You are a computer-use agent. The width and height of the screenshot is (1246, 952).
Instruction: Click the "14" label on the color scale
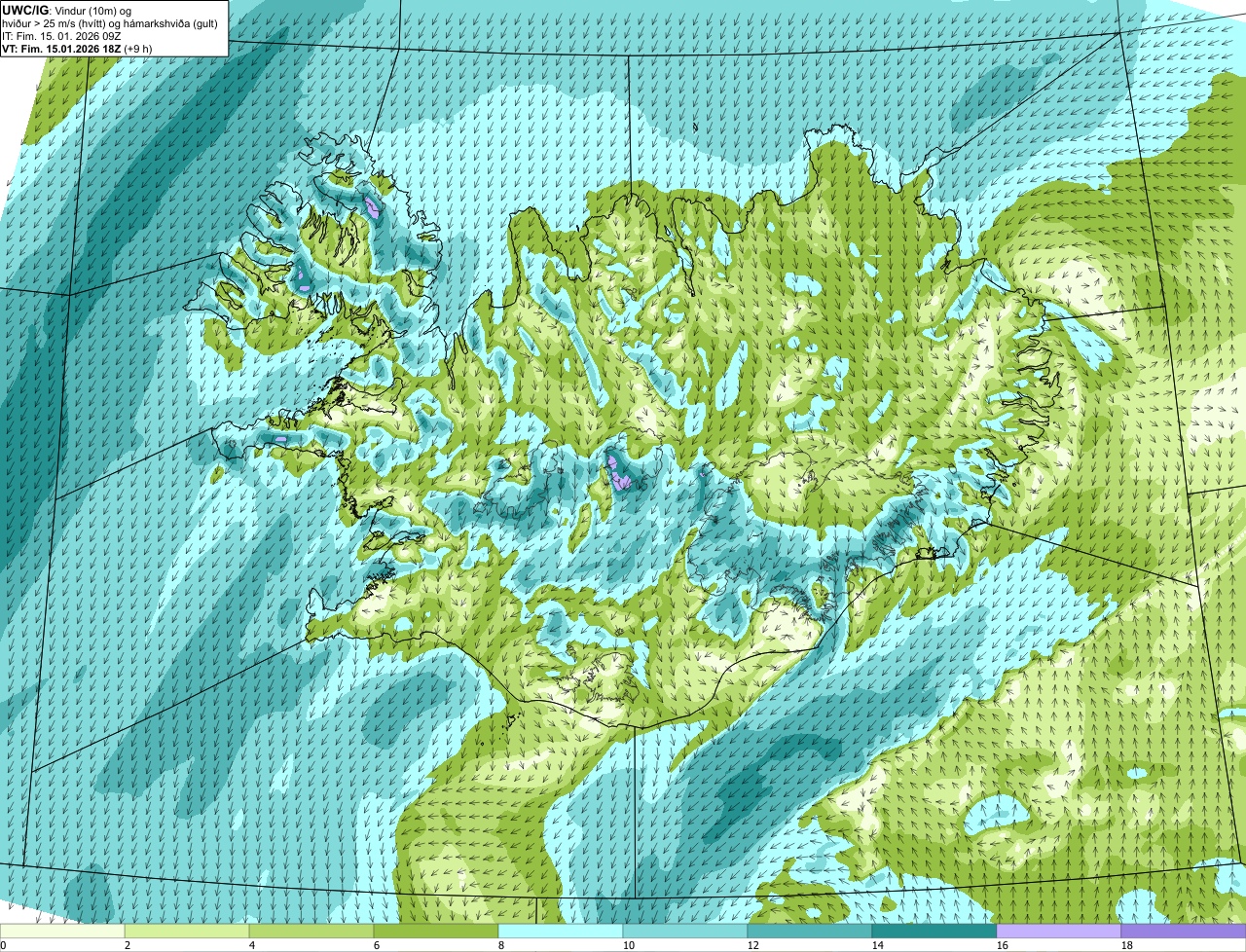pyautogui.click(x=878, y=945)
